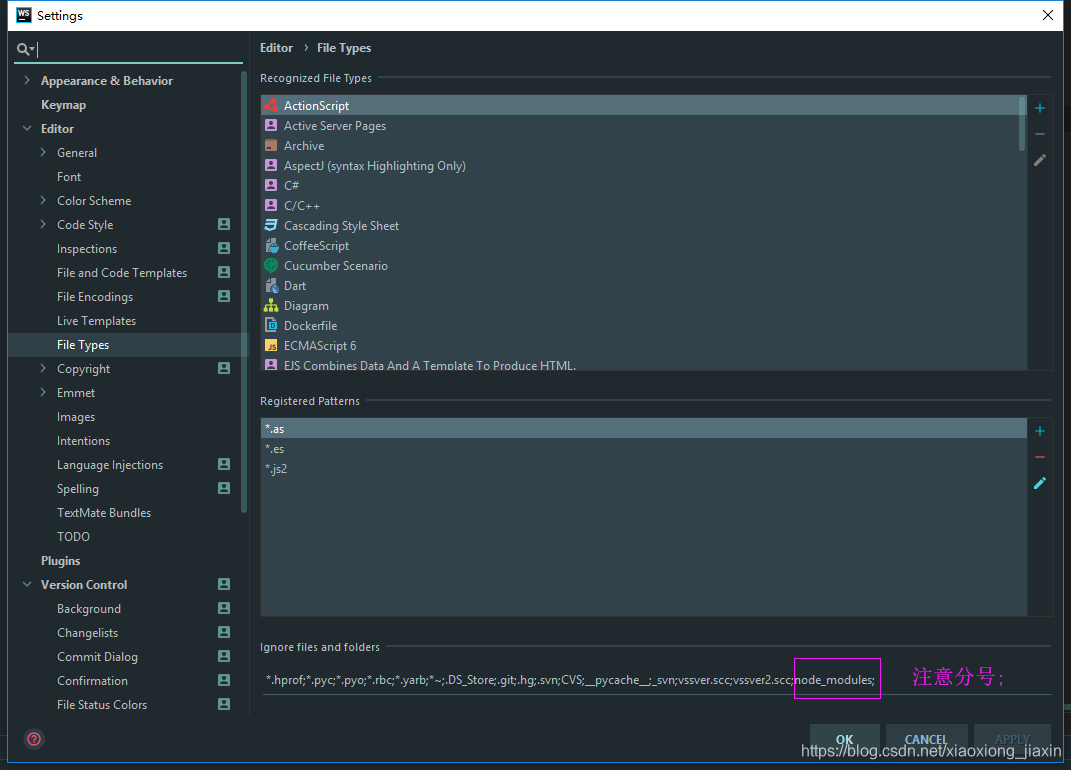This screenshot has height=770, width=1071.
Task: Remove the selected recognized file type
Action: click(1040, 134)
